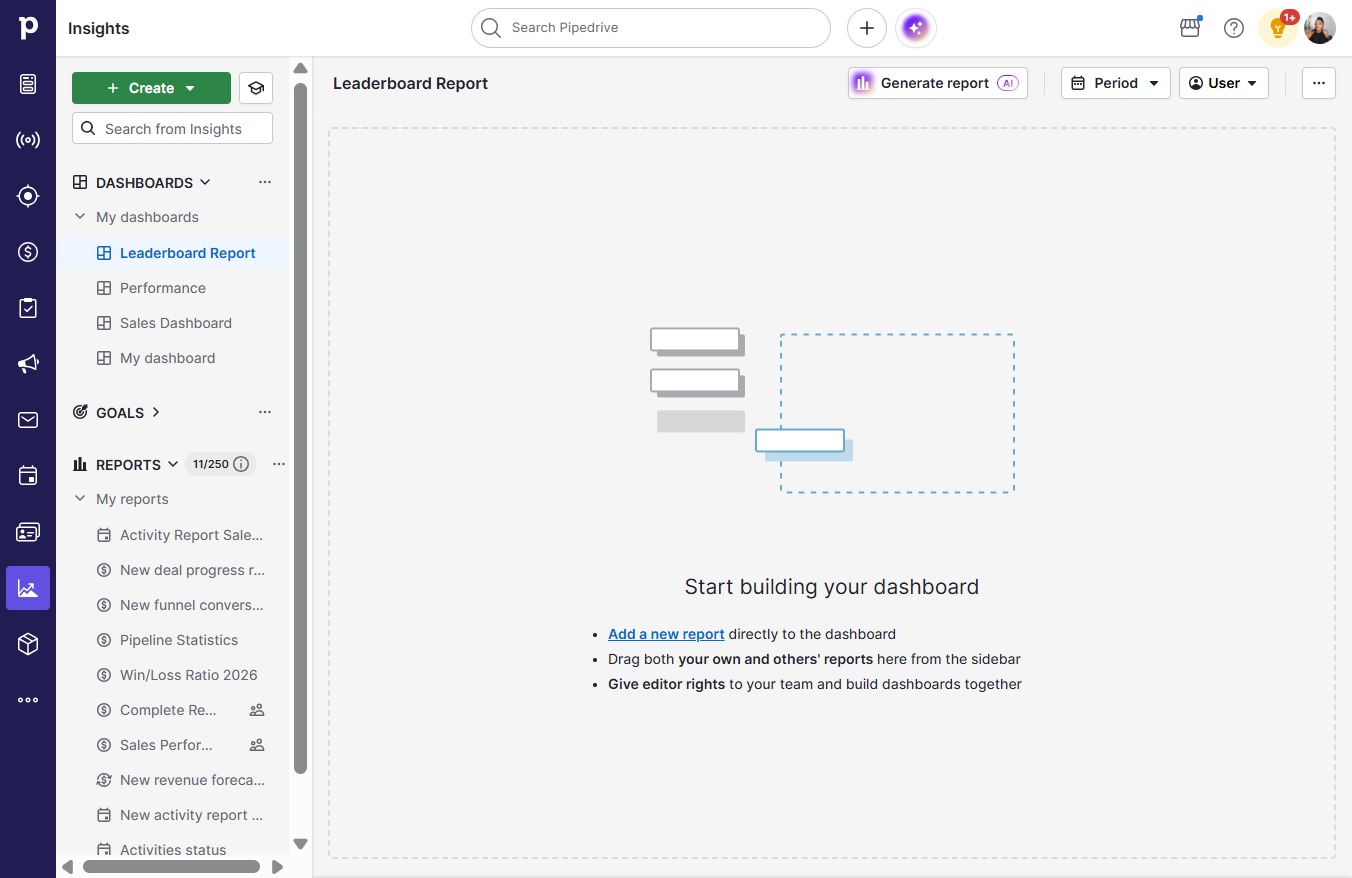Open the Help question mark icon
Screen dimensions: 1352x878
coord(1234,28)
